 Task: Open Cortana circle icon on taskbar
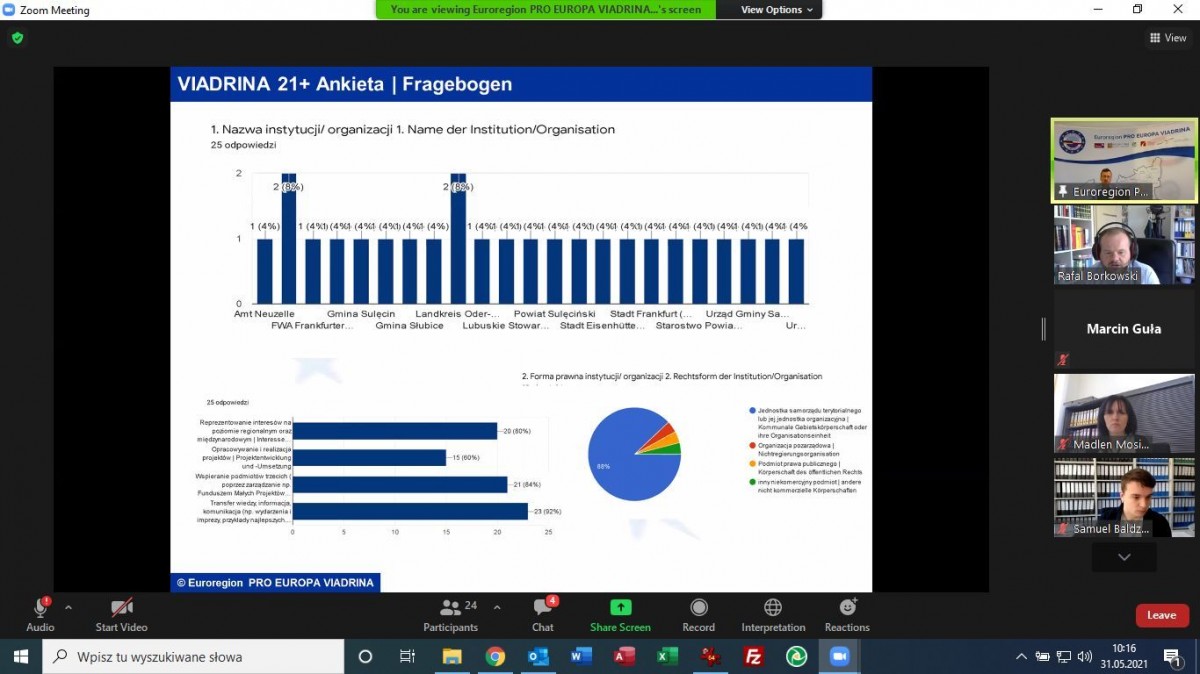365,657
